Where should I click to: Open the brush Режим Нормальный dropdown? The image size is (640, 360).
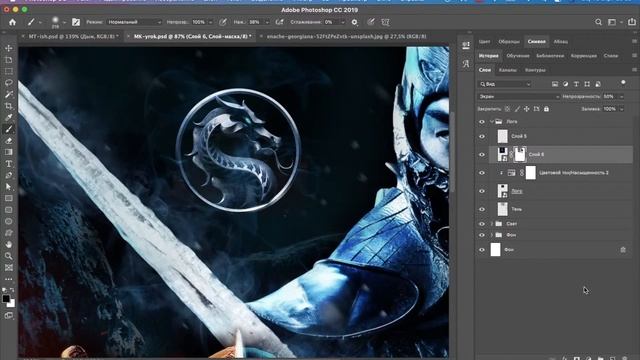134,22
